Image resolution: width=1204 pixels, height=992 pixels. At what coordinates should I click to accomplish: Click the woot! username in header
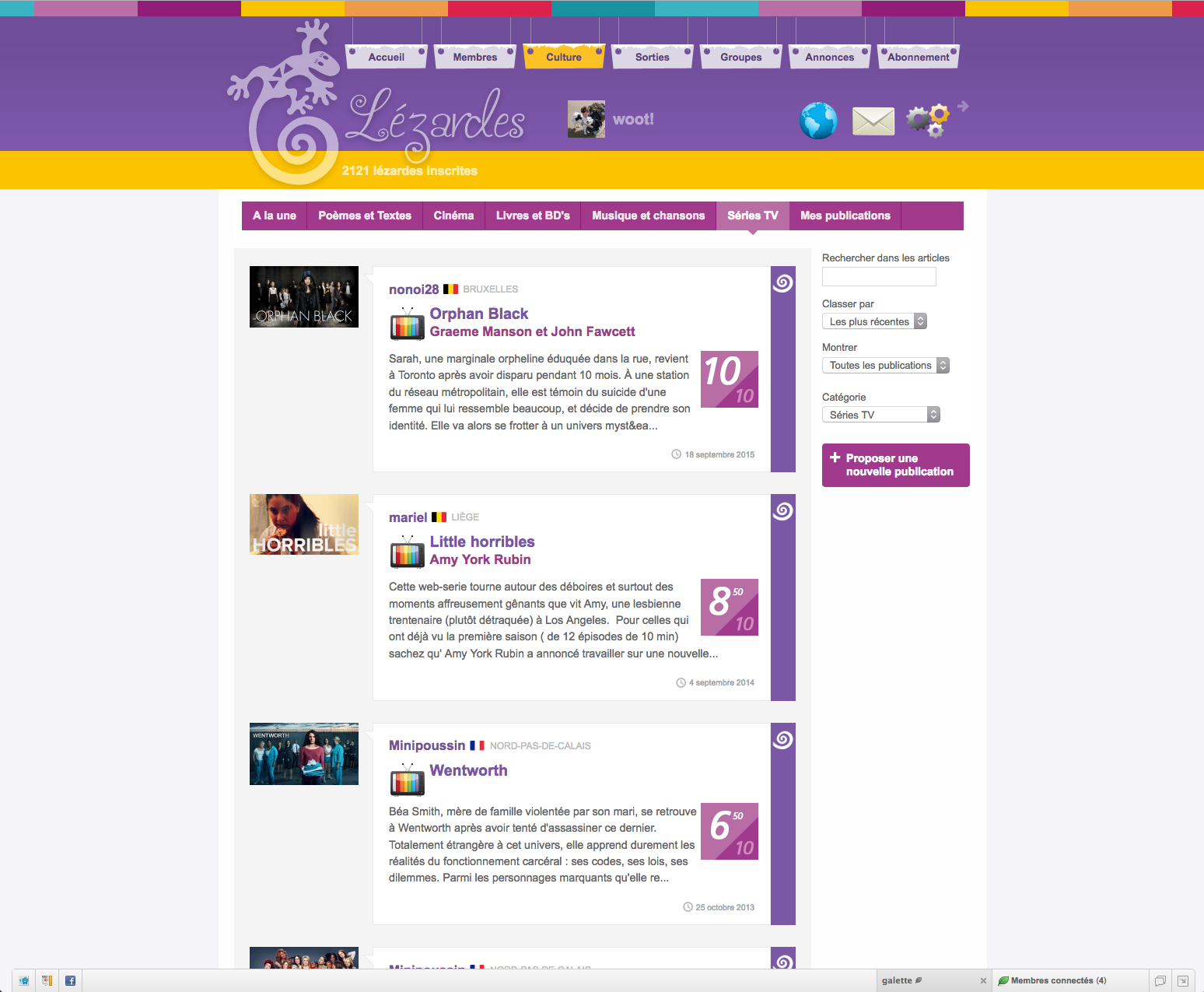633,119
